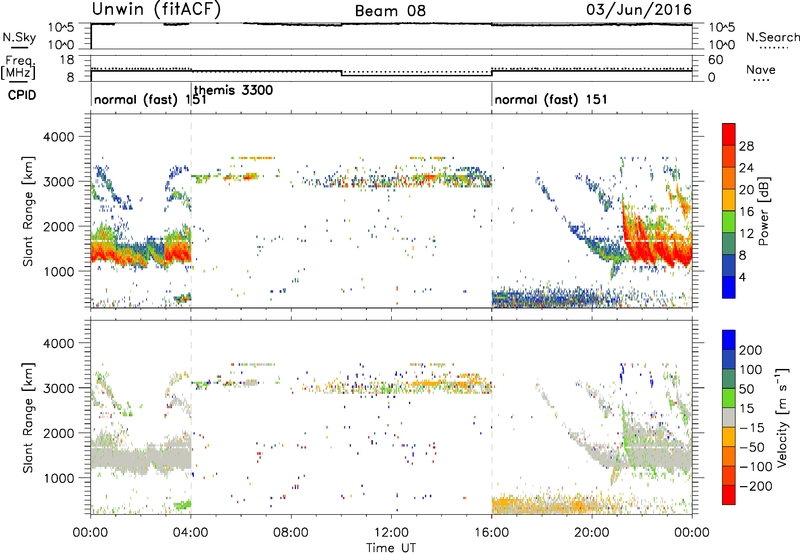
Task: Click the 'Power [dB]' colorbar label
Action: click(763, 211)
